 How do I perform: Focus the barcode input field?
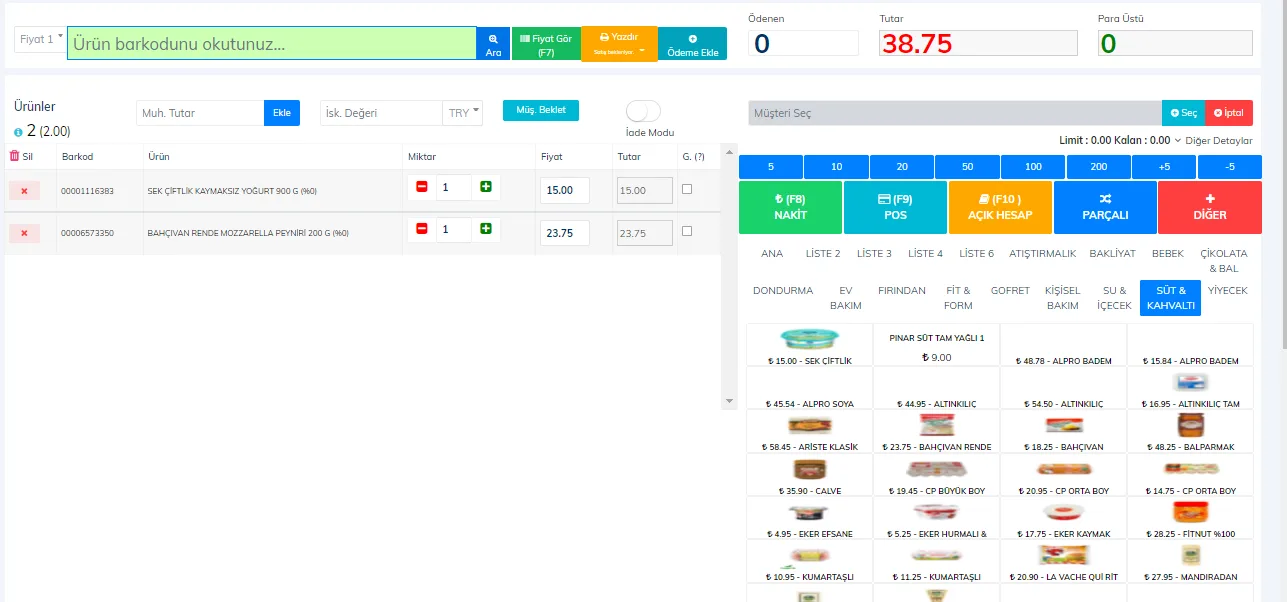coord(272,43)
